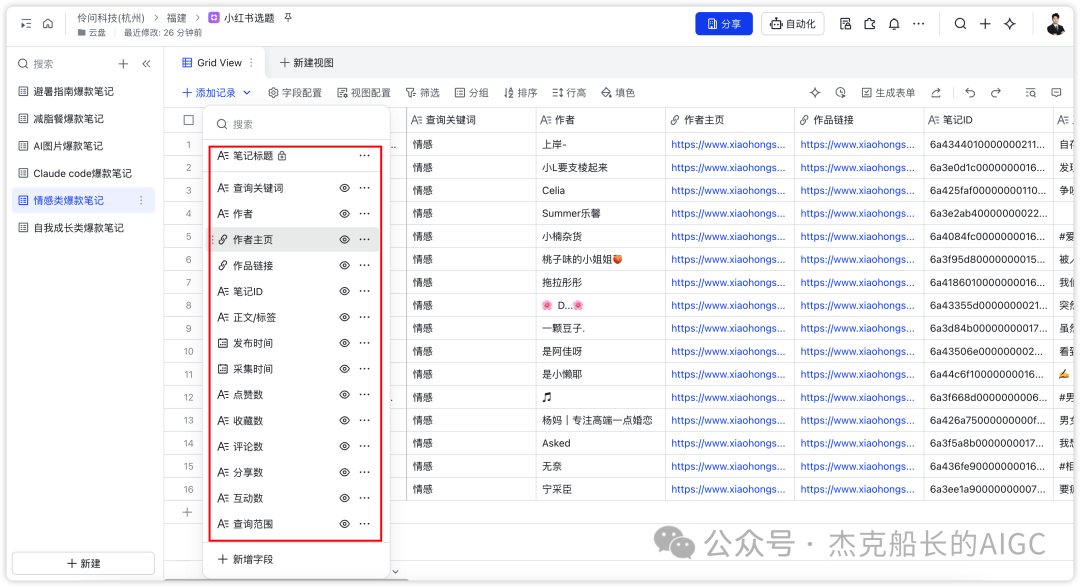Toggle visibility of the 点赞数 field

coord(344,395)
